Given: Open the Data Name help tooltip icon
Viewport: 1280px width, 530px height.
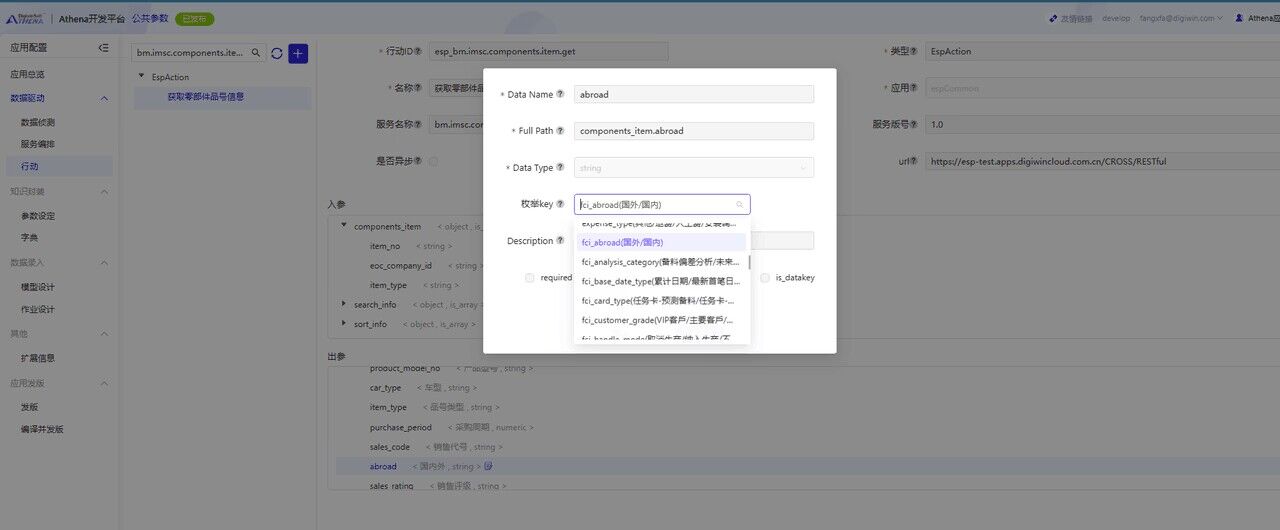Looking at the screenshot, I should coord(560,94).
